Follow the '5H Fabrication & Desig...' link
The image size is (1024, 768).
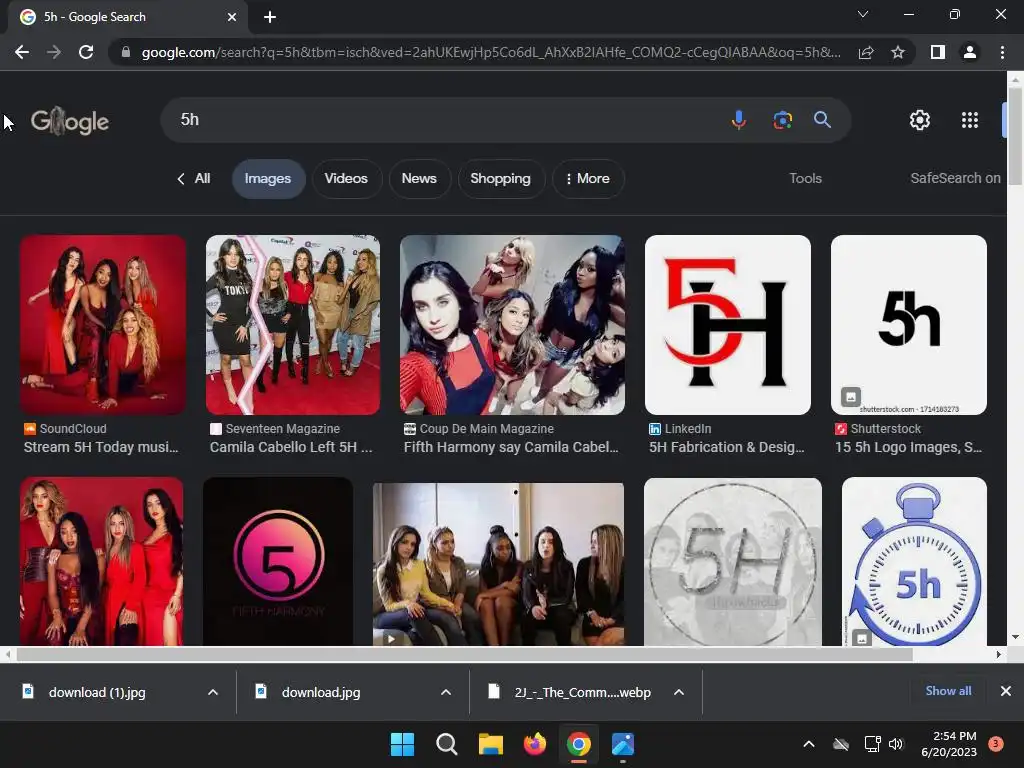pyautogui.click(x=726, y=447)
